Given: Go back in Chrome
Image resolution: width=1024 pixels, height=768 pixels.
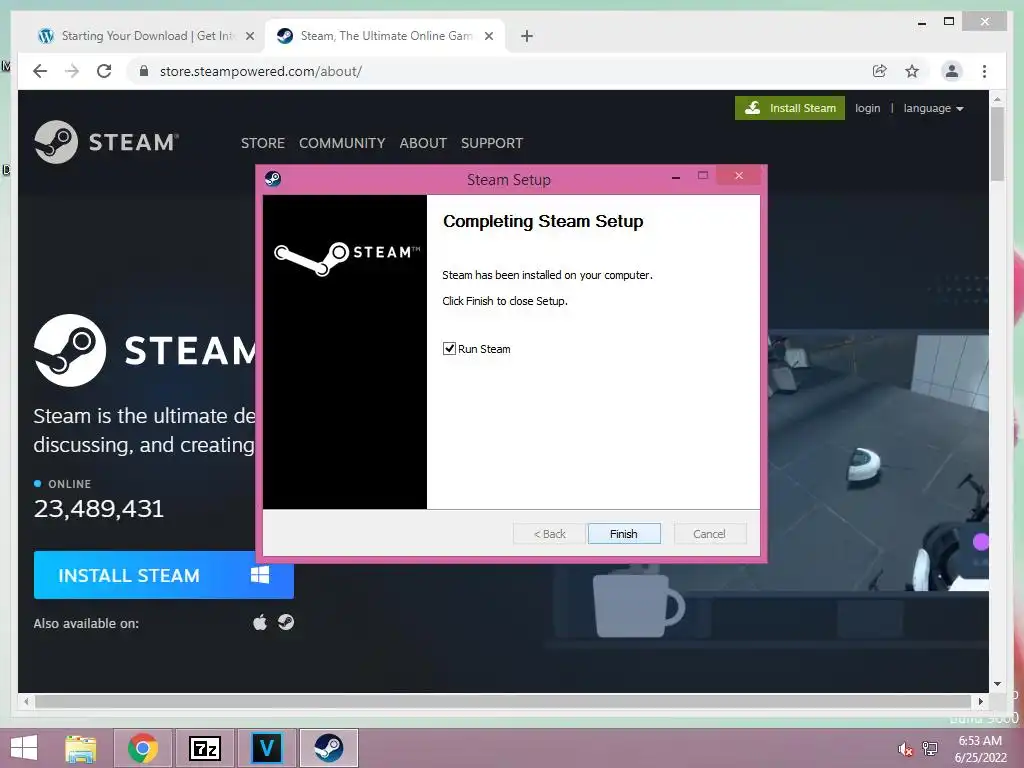Looking at the screenshot, I should [40, 71].
